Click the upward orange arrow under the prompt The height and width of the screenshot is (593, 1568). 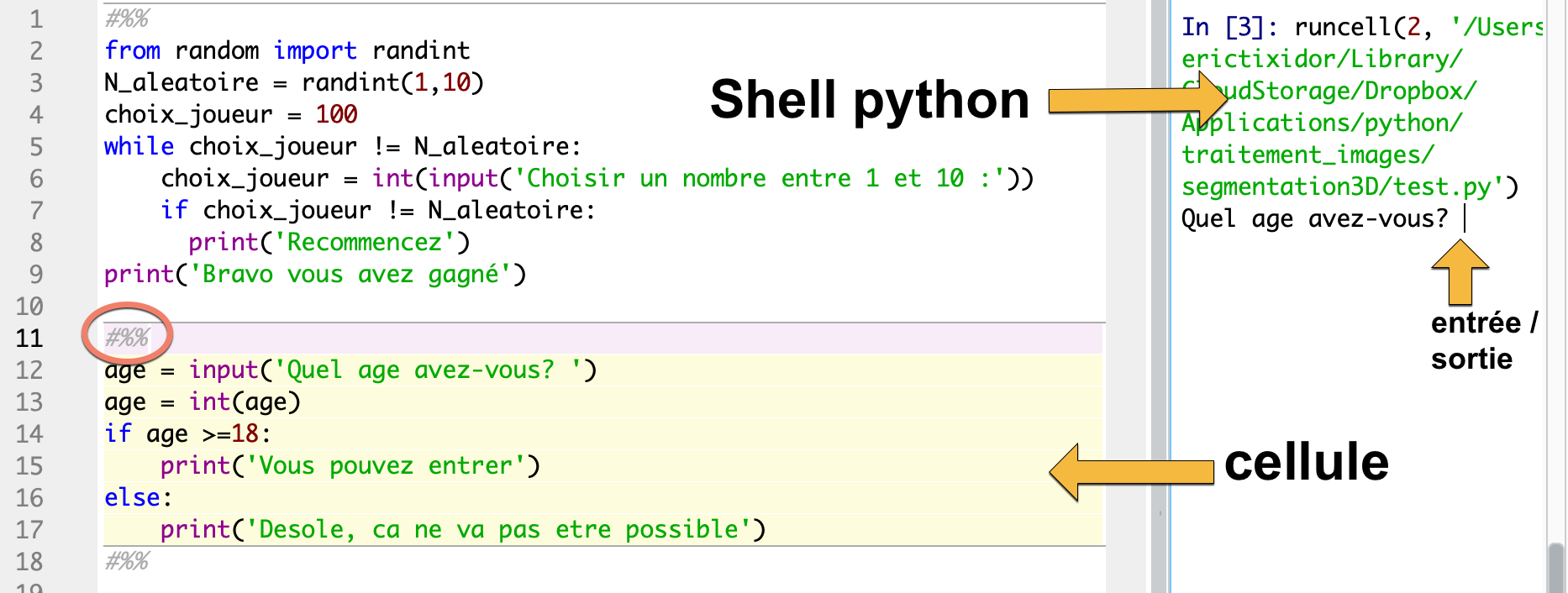1460,272
